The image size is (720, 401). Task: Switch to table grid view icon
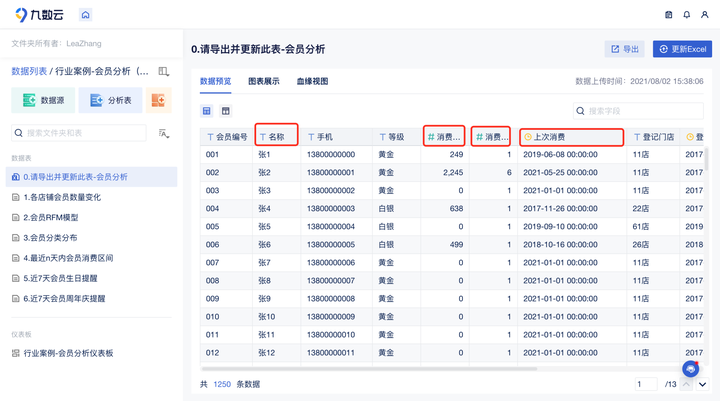click(207, 111)
